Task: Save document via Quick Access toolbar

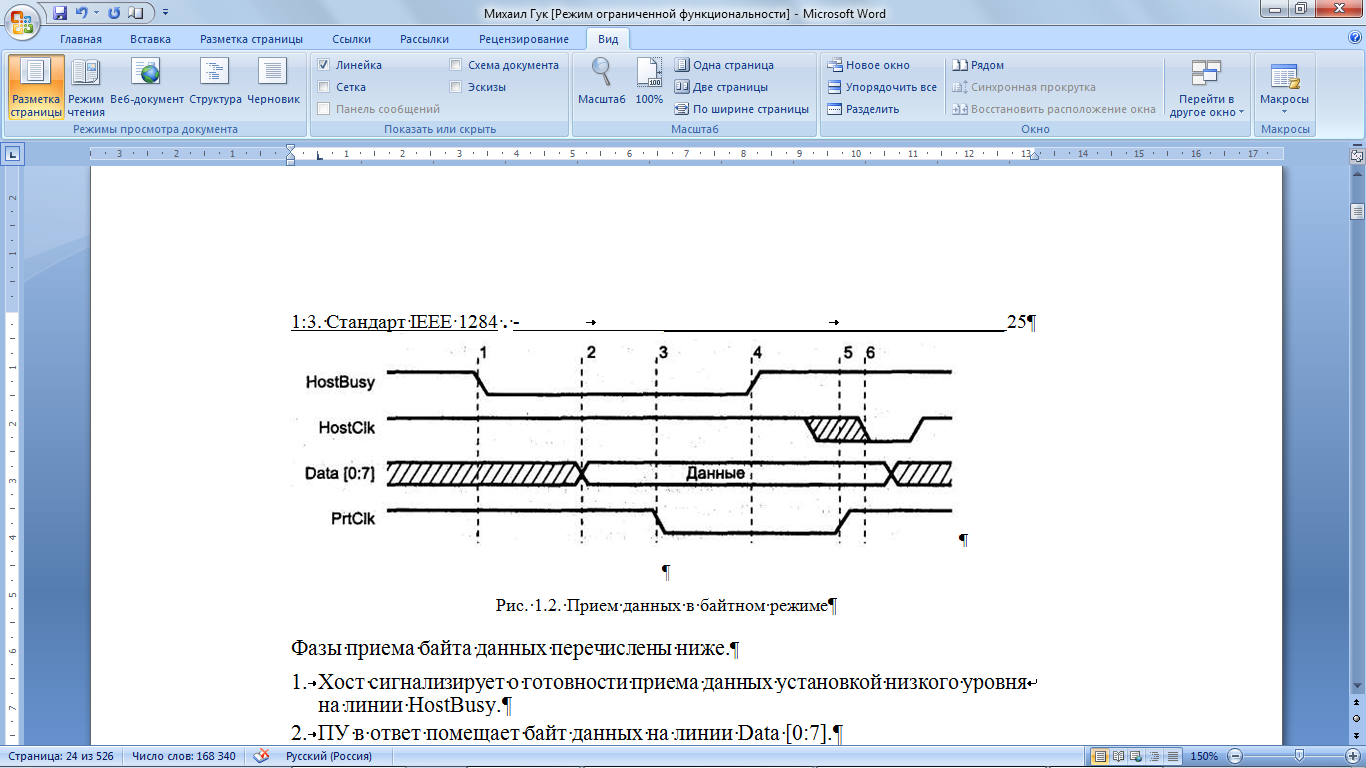Action: (60, 14)
